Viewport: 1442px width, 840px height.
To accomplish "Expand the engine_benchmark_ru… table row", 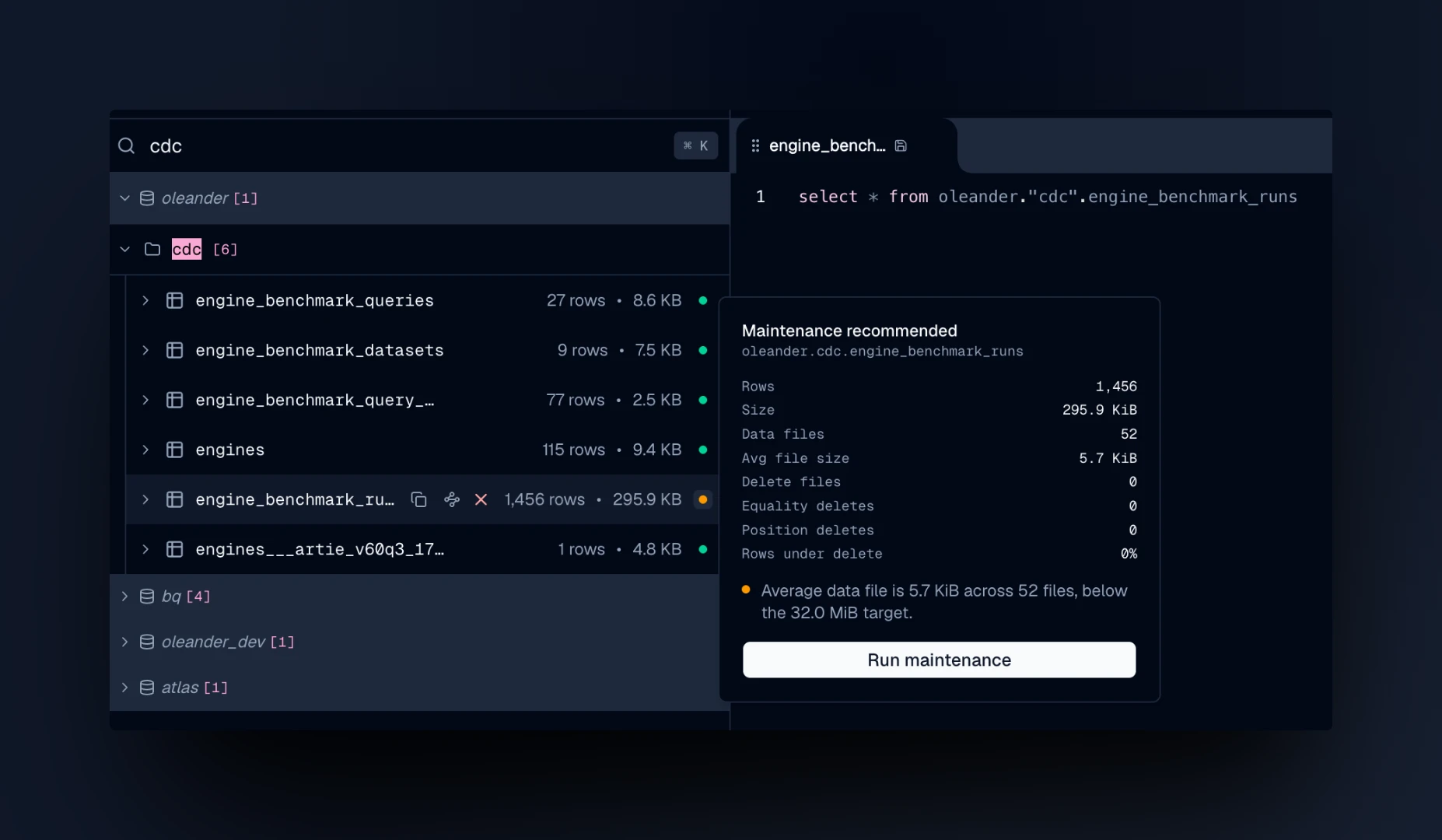I will point(145,499).
